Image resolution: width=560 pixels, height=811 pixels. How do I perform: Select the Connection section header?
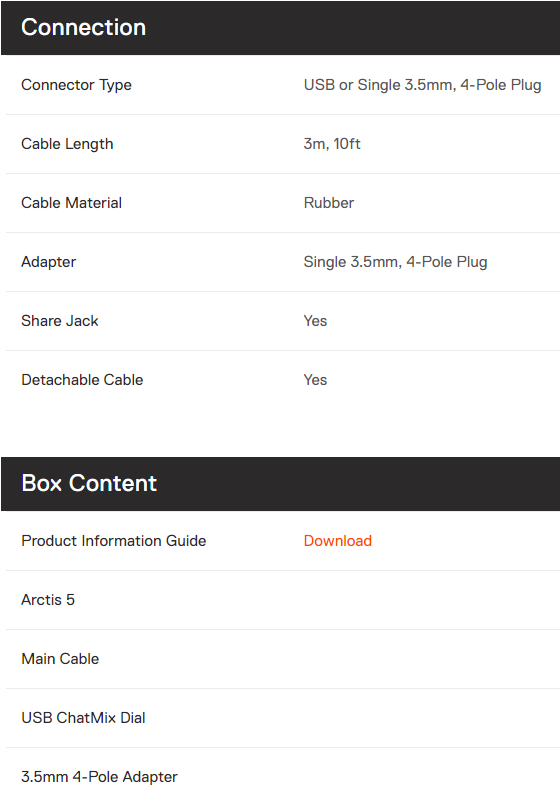pos(280,27)
